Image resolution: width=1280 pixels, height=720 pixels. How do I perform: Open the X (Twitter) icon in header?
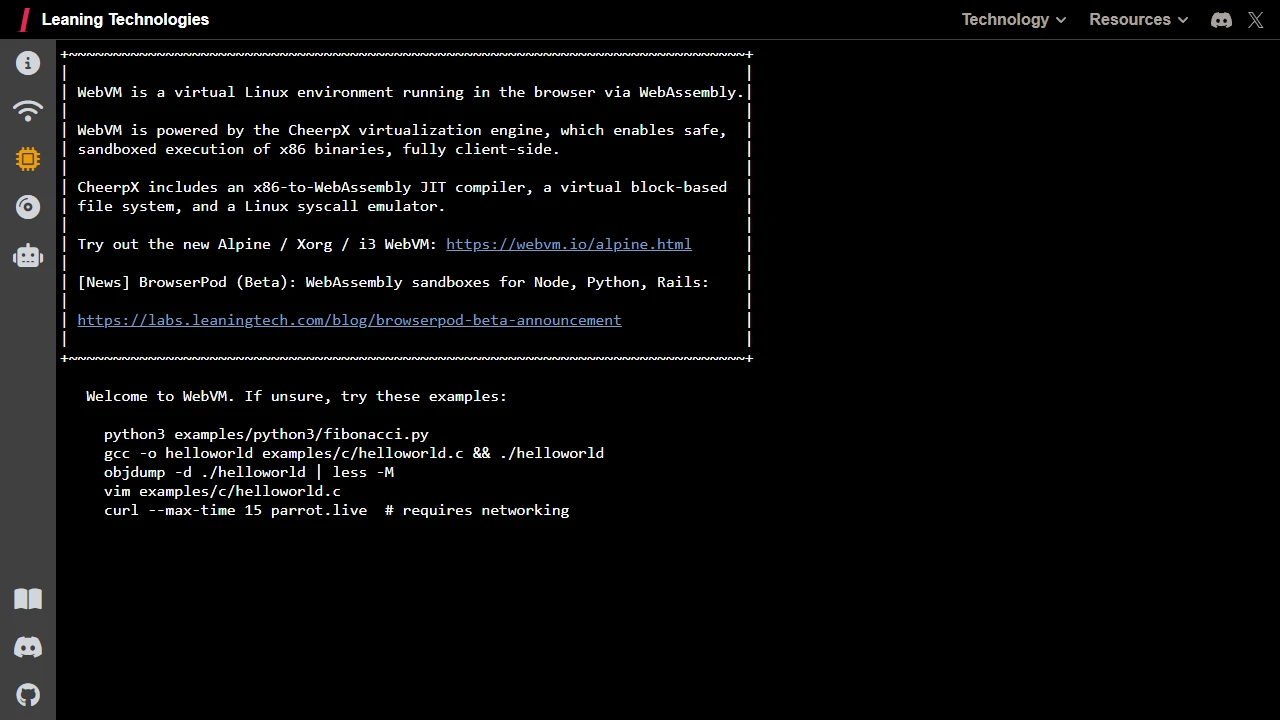pyautogui.click(x=1256, y=19)
